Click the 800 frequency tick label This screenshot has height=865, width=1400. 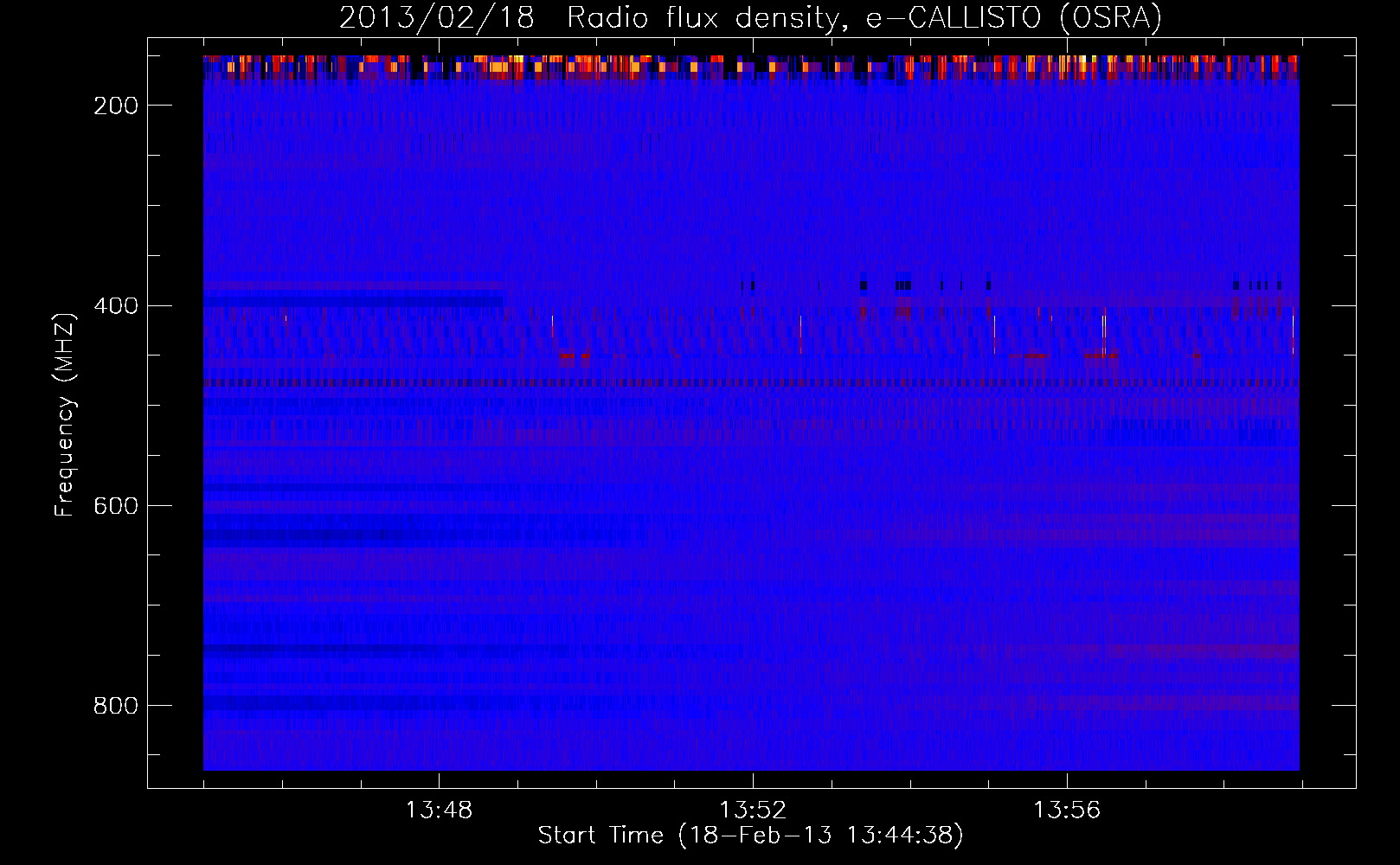point(116,706)
